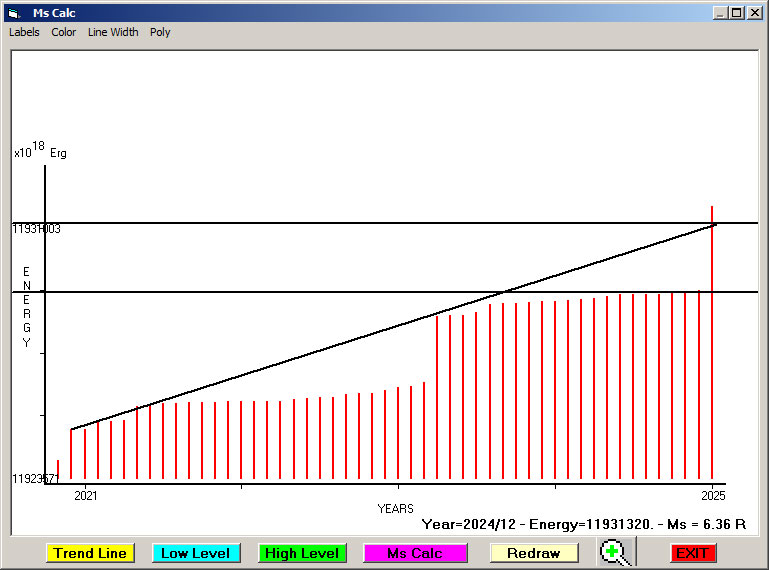Maximize the Ms Calc window

[737, 13]
